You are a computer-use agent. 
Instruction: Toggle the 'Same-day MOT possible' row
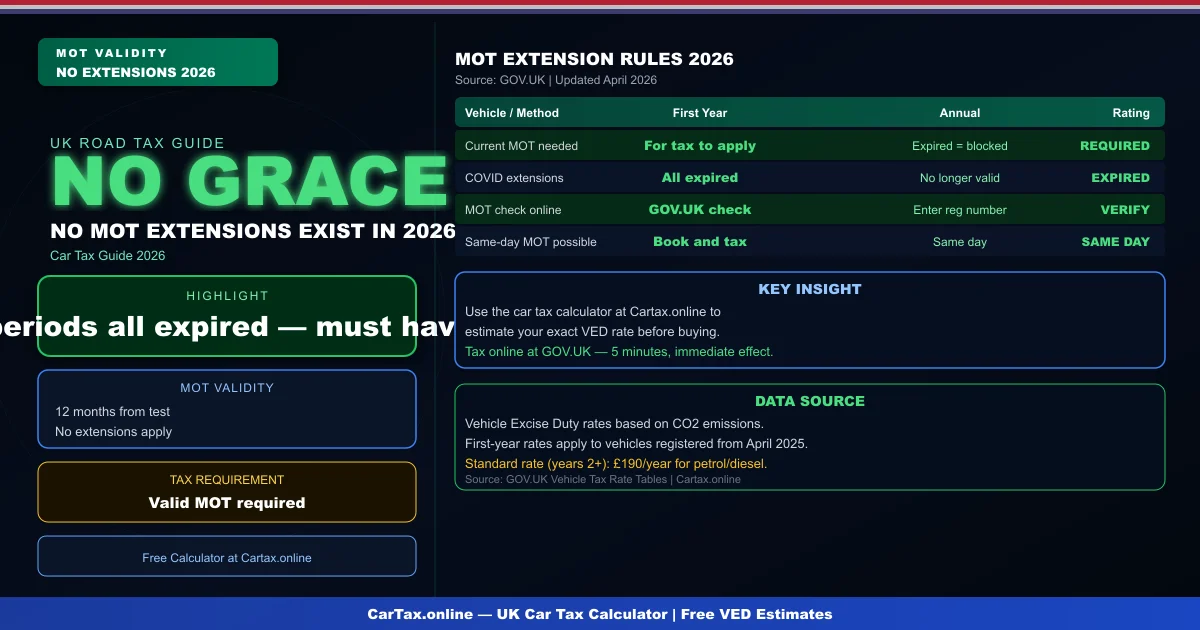click(811, 241)
